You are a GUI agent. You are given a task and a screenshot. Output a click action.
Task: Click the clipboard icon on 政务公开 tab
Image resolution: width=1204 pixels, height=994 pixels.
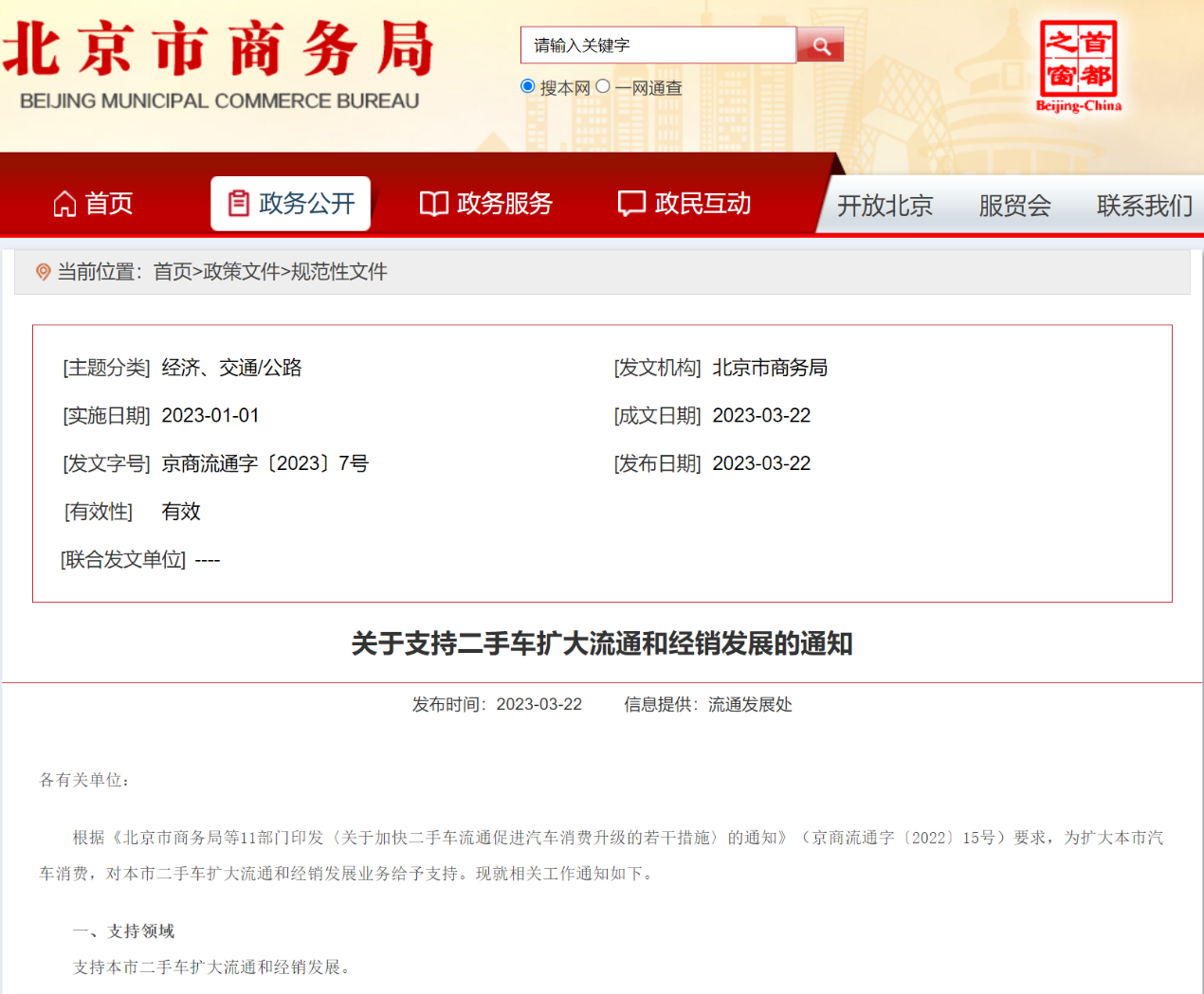click(x=239, y=204)
